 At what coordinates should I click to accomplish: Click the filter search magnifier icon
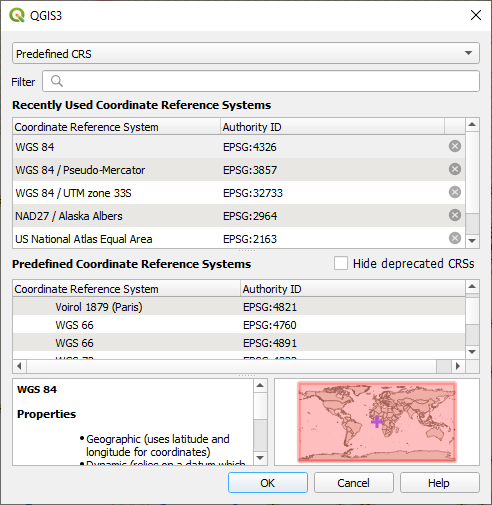[x=57, y=81]
